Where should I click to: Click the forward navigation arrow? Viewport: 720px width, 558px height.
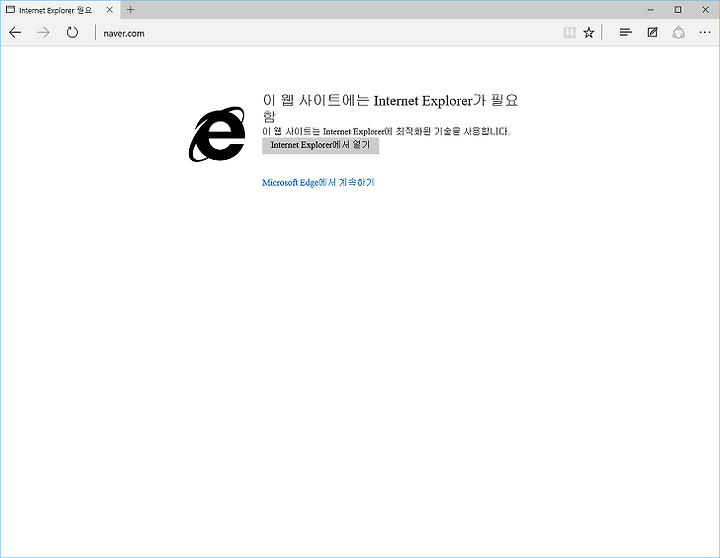pos(44,33)
